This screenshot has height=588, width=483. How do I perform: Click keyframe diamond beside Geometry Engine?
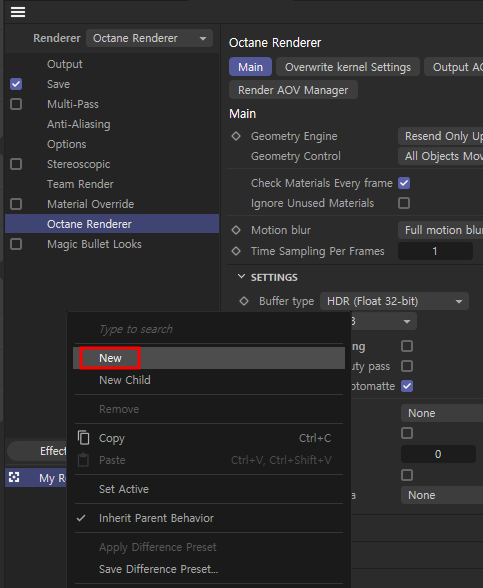[236, 136]
